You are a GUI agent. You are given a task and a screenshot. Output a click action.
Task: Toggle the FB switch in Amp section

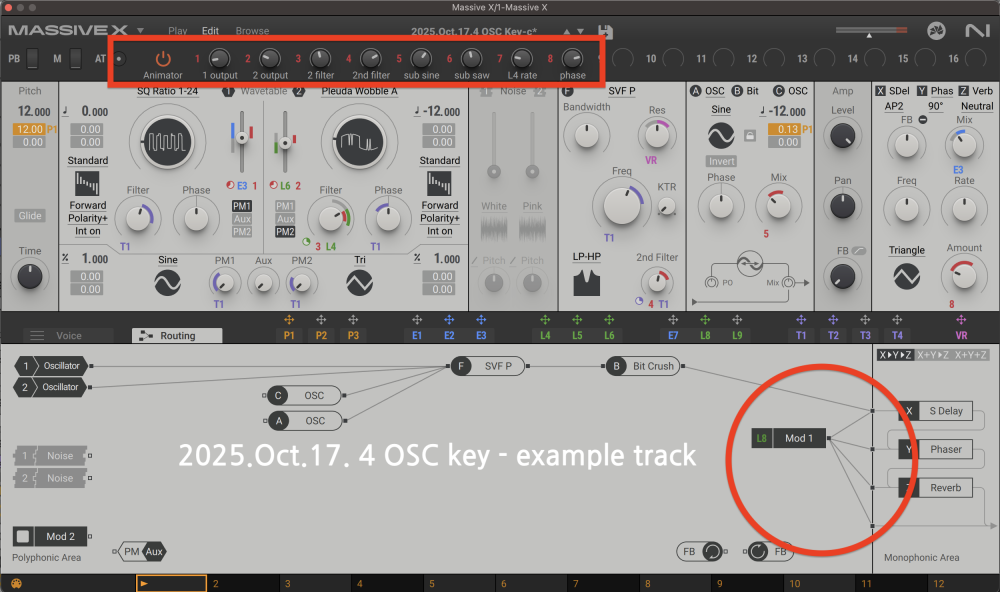858,251
